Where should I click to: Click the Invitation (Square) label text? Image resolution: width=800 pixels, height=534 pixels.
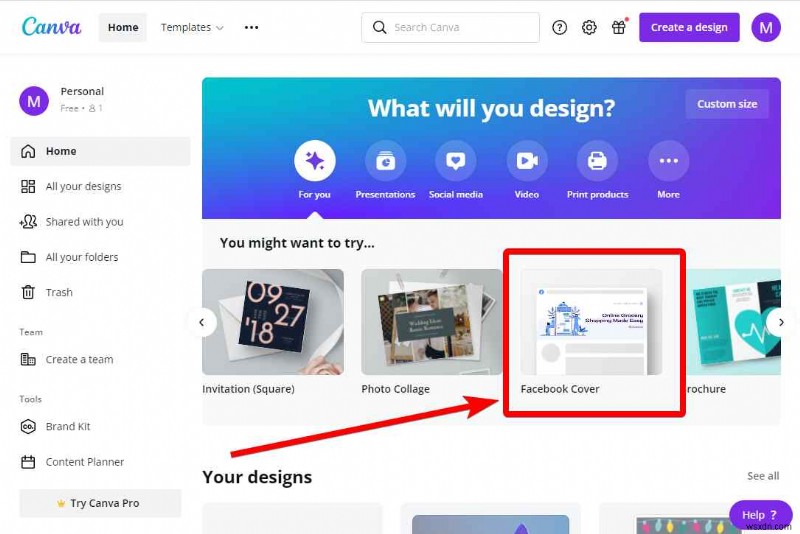248,389
